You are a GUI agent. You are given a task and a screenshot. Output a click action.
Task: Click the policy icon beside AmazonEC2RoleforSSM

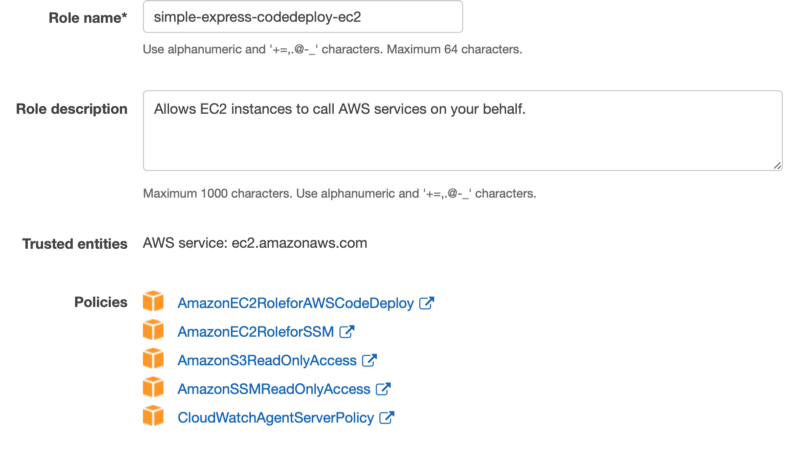pyautogui.click(x=153, y=330)
